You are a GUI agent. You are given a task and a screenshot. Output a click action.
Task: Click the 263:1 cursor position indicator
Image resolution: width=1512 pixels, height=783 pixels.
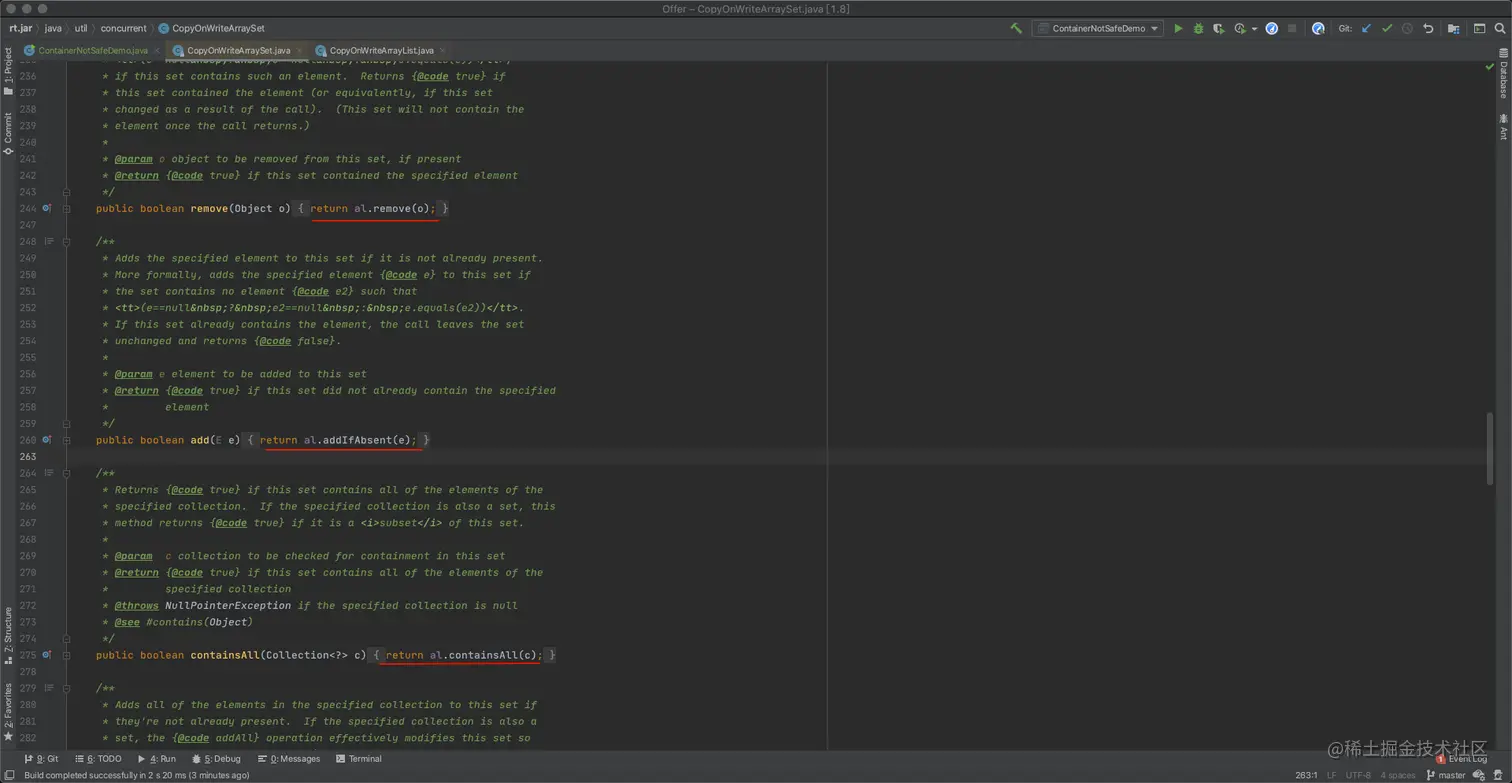1306,775
